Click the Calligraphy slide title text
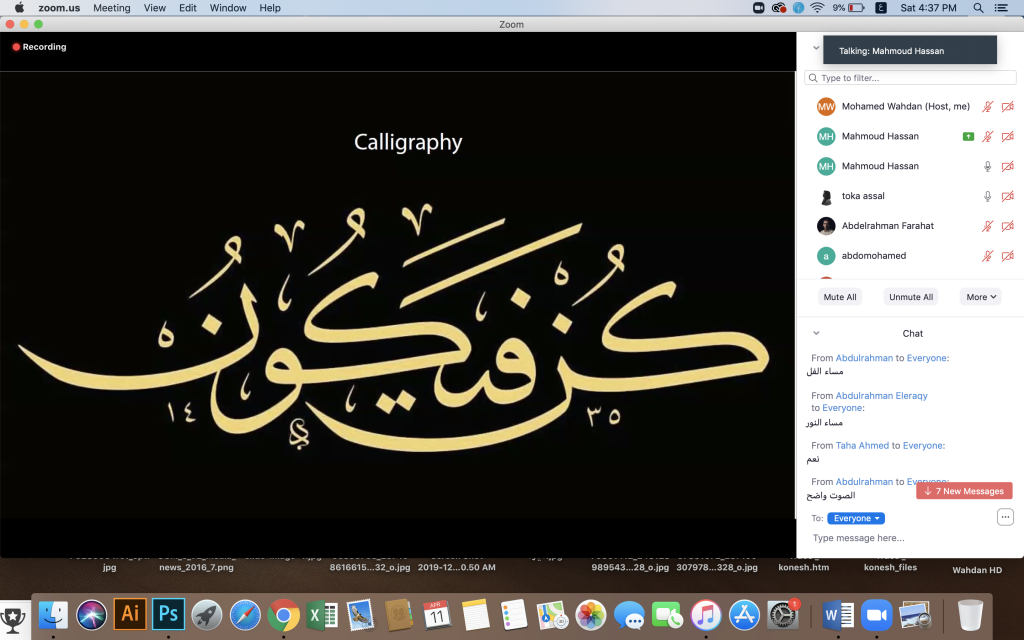 point(408,142)
